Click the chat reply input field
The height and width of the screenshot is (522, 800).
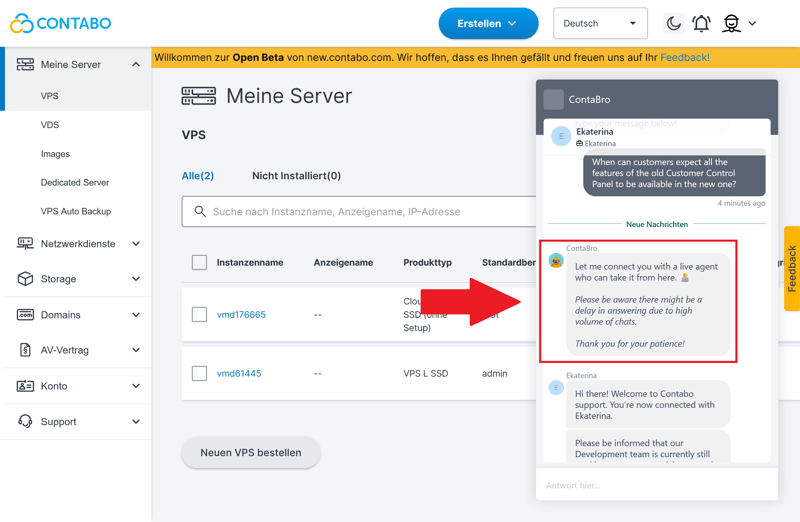pos(656,485)
